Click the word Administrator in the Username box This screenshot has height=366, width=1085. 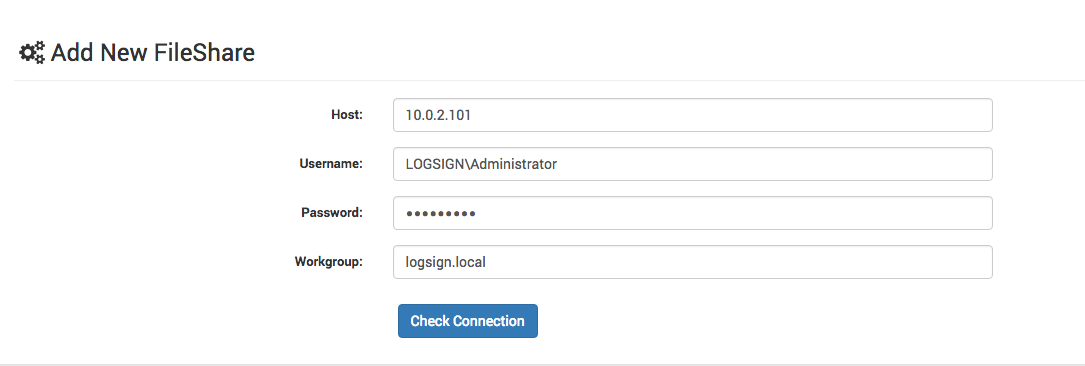515,165
